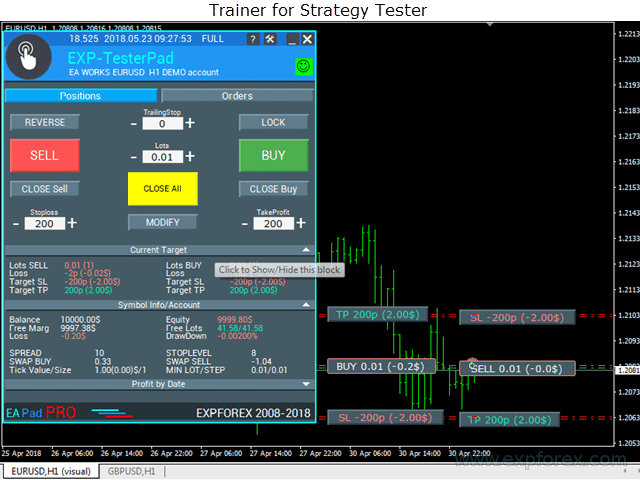Close the EXP-TesterPad panel

click(x=307, y=39)
